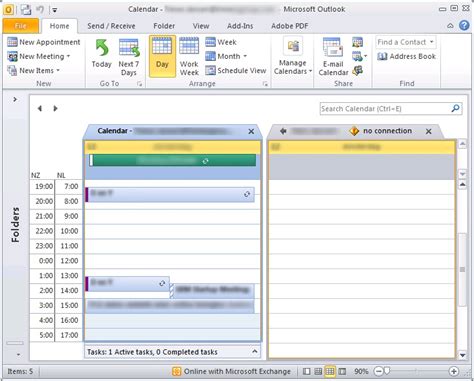The width and height of the screenshot is (474, 381).
Task: Click the Today green arrow icon
Action: click(x=102, y=48)
